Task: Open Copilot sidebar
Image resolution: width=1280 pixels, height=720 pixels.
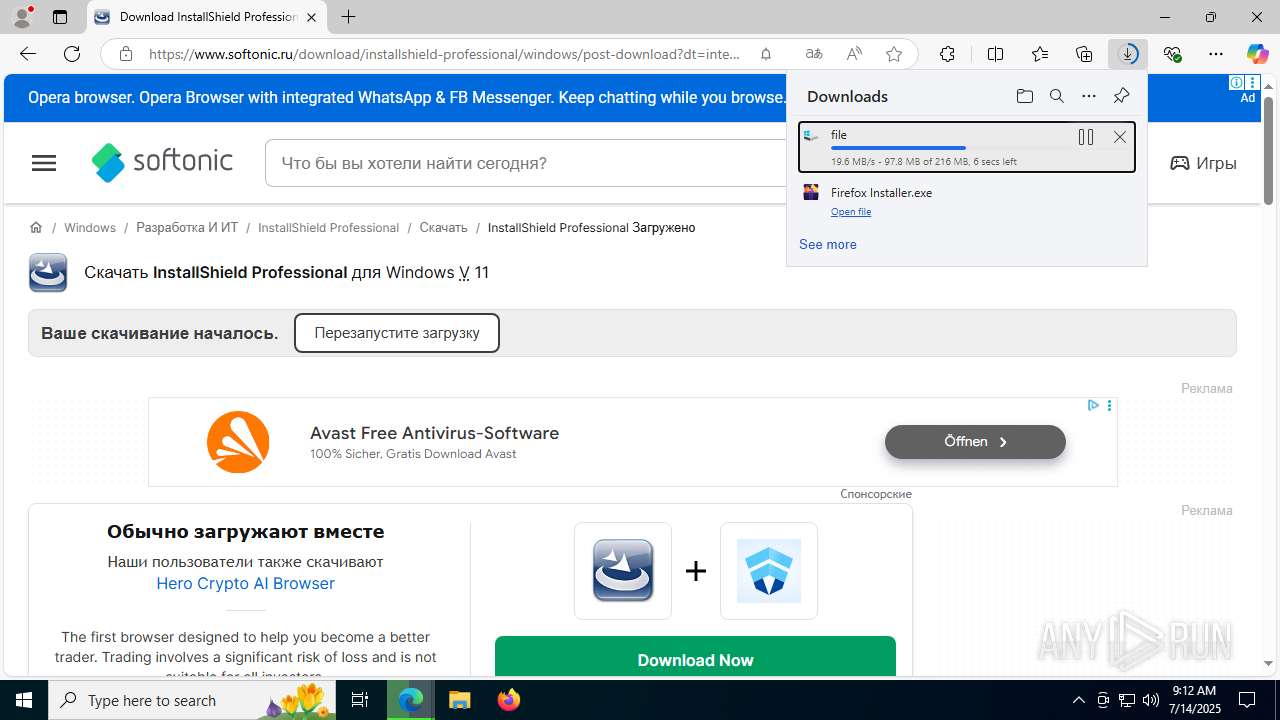Action: point(1257,54)
